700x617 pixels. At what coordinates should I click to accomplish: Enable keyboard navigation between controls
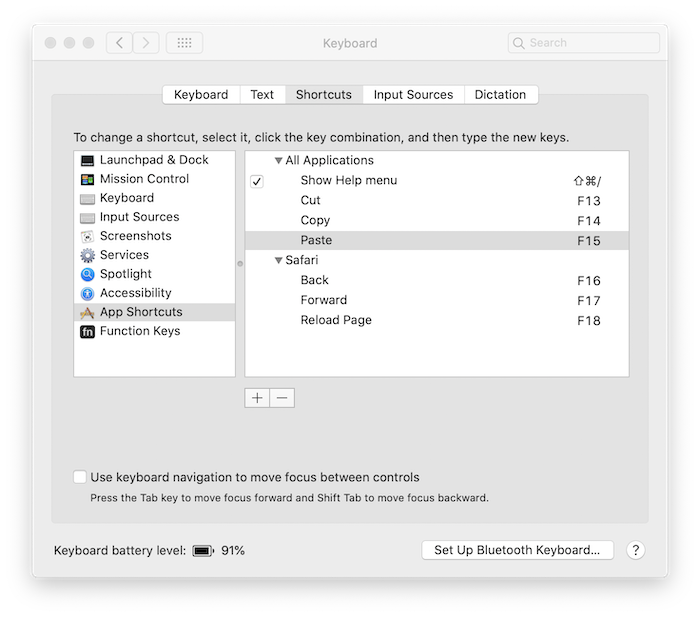click(x=80, y=477)
